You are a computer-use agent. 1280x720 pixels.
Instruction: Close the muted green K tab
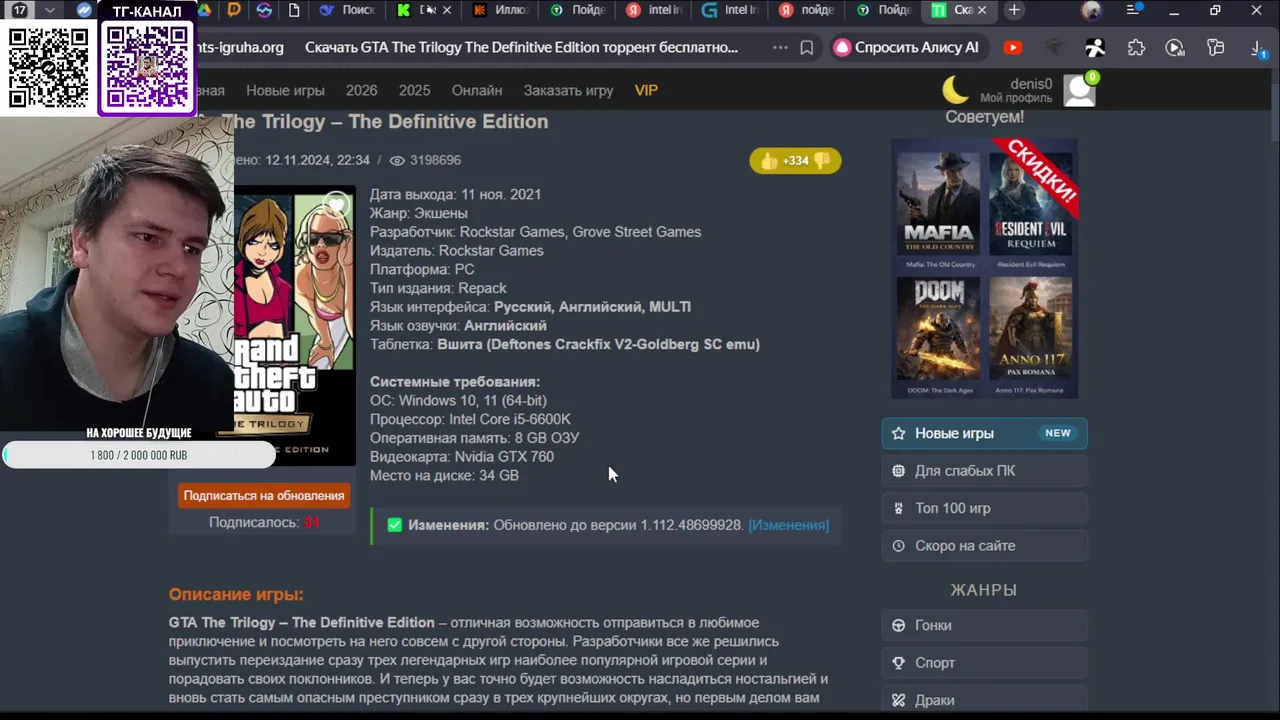coord(447,10)
